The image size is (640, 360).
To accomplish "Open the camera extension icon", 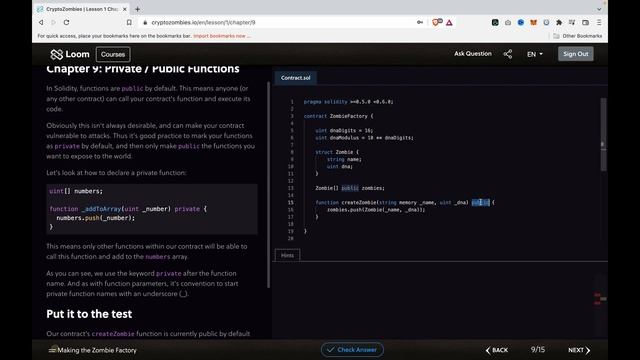I will click(x=508, y=22).
